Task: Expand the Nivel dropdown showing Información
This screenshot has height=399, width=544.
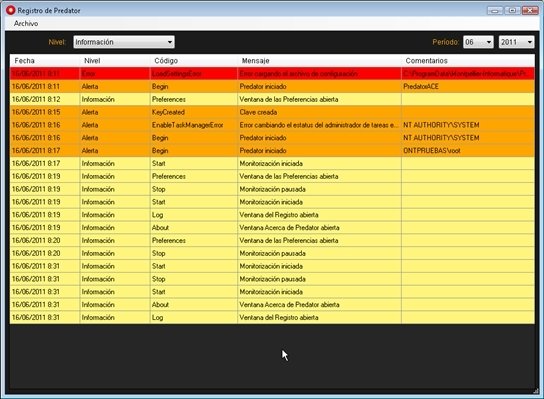Action: pyautogui.click(x=124, y=42)
